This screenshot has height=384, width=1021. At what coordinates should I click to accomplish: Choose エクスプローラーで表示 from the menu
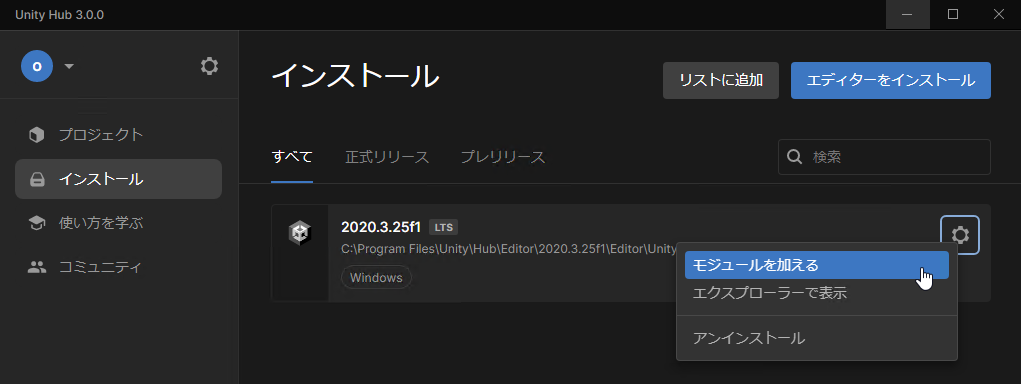[817, 293]
